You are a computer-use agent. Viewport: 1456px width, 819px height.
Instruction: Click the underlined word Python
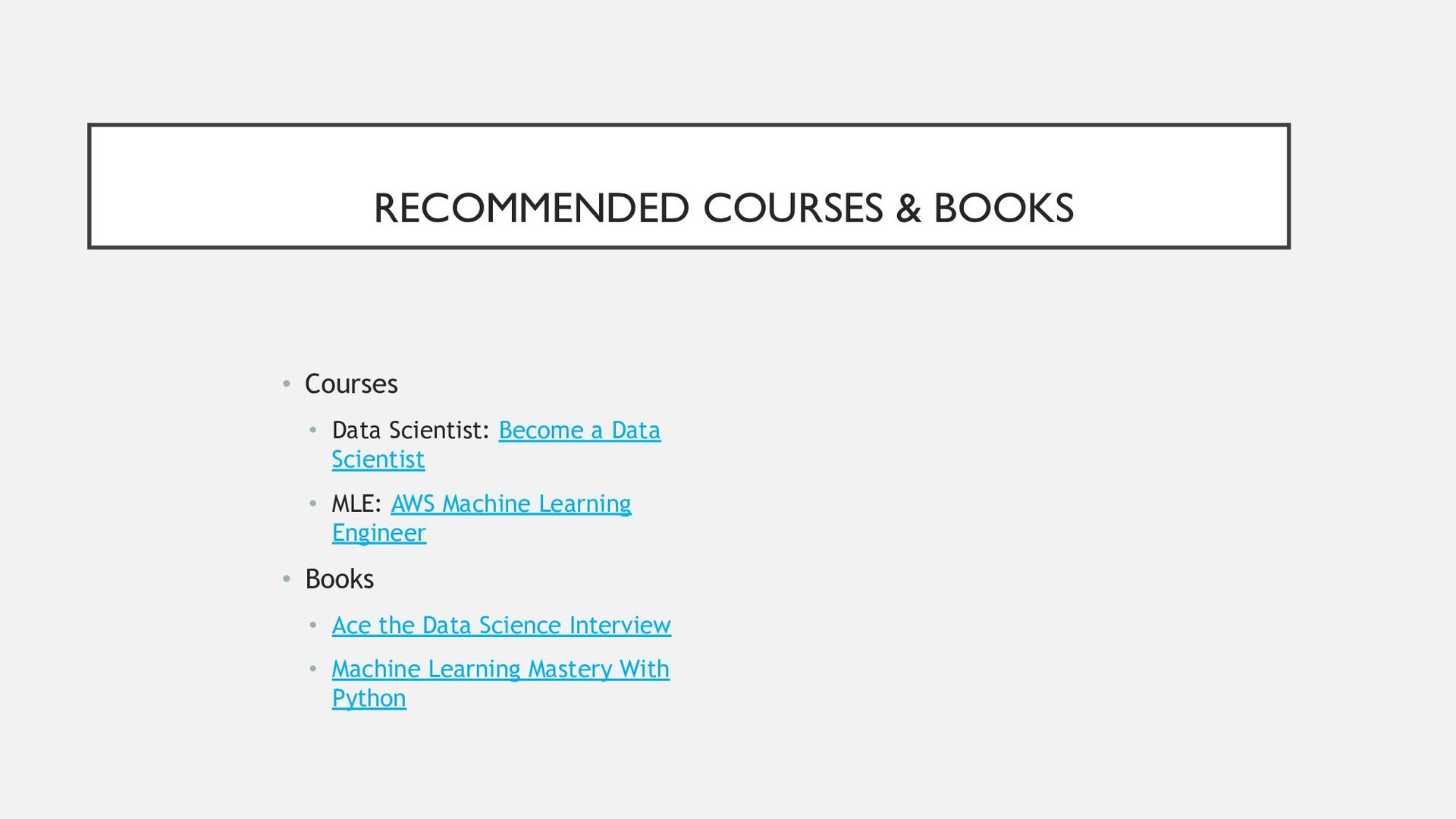click(x=369, y=698)
